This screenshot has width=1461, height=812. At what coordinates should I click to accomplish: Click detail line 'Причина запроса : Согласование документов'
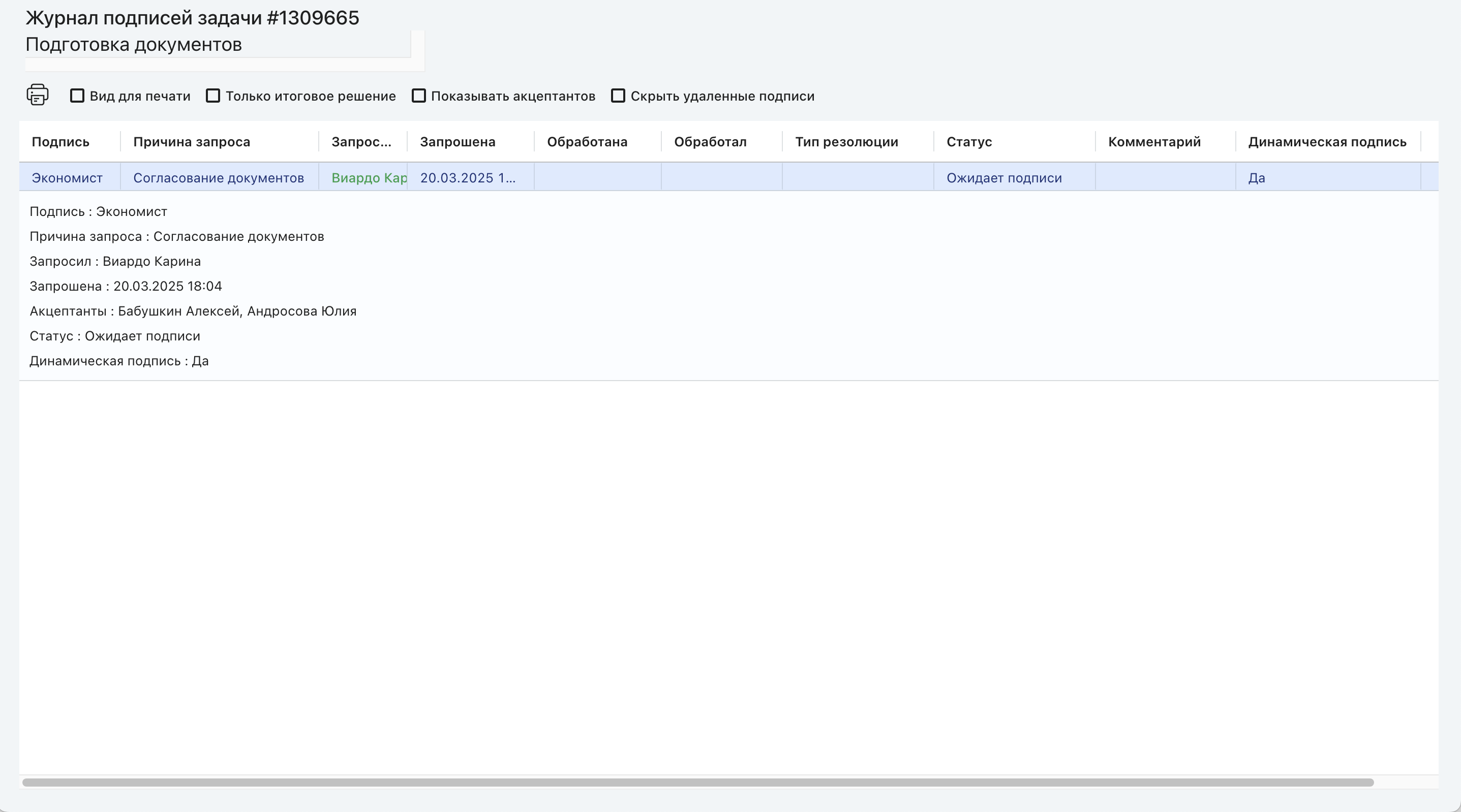(177, 236)
